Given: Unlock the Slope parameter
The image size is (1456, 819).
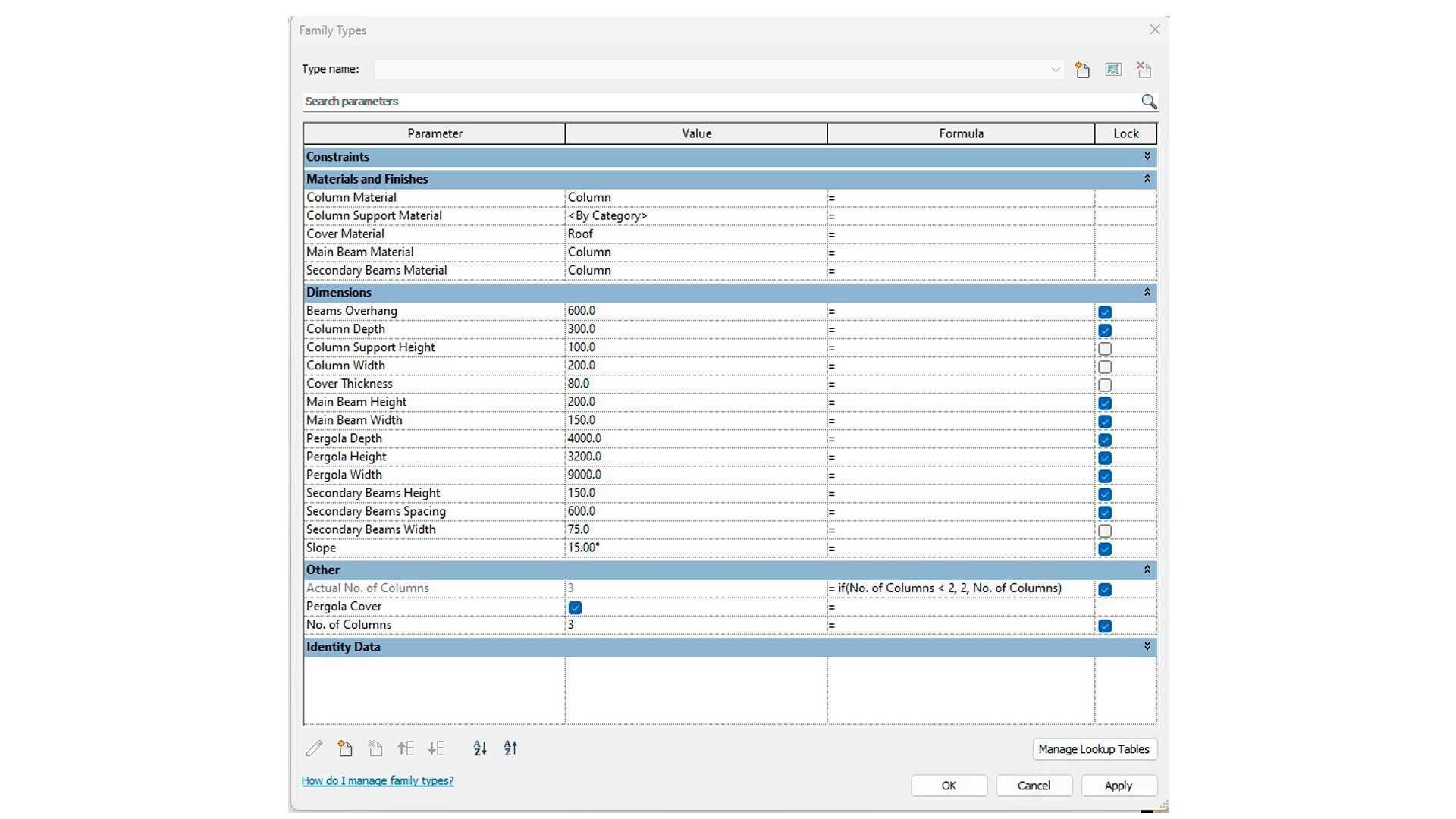Looking at the screenshot, I should click(1105, 549).
